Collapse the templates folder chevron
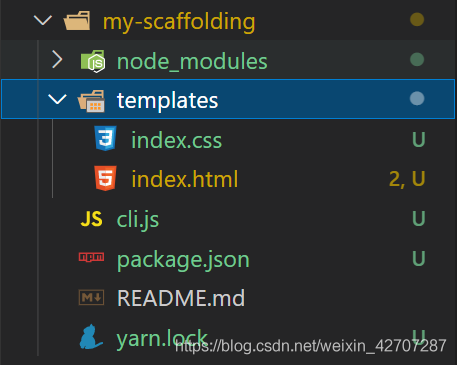The width and height of the screenshot is (457, 365). [57, 99]
